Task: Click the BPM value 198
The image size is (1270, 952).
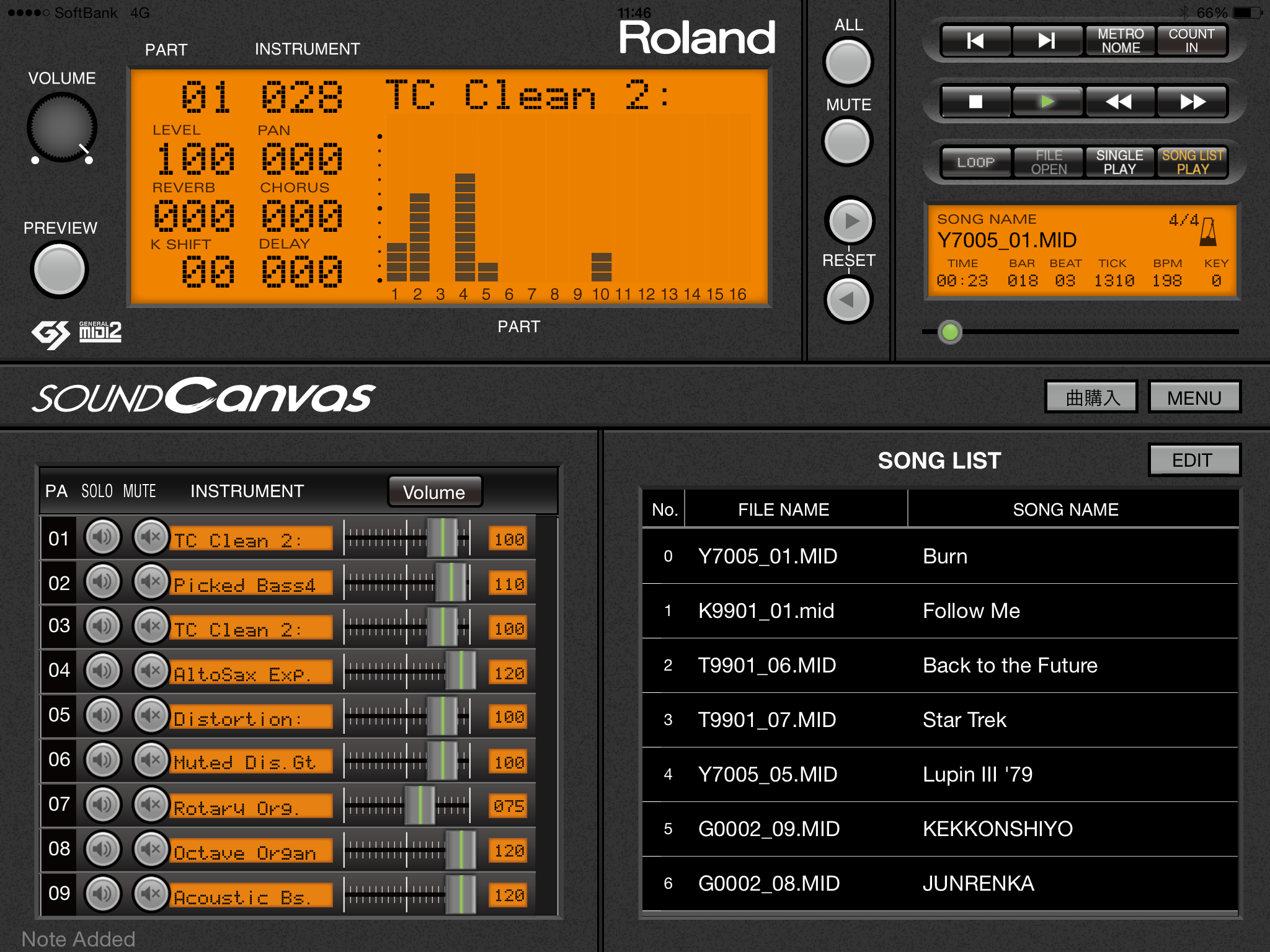Action: (x=1167, y=281)
